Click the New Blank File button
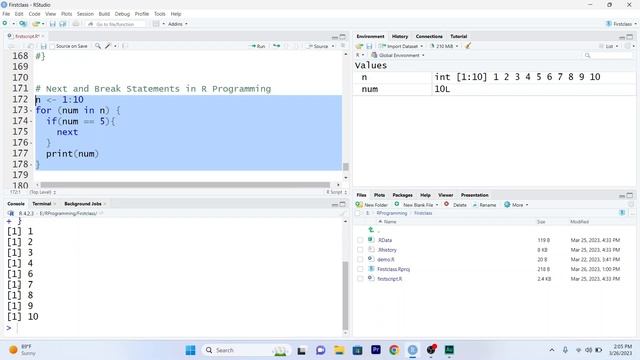The image size is (640, 360). (x=416, y=204)
